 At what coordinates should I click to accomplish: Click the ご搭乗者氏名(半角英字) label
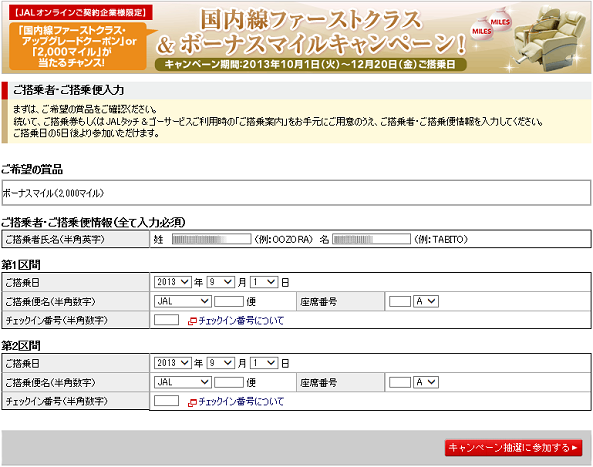[x=55, y=239]
